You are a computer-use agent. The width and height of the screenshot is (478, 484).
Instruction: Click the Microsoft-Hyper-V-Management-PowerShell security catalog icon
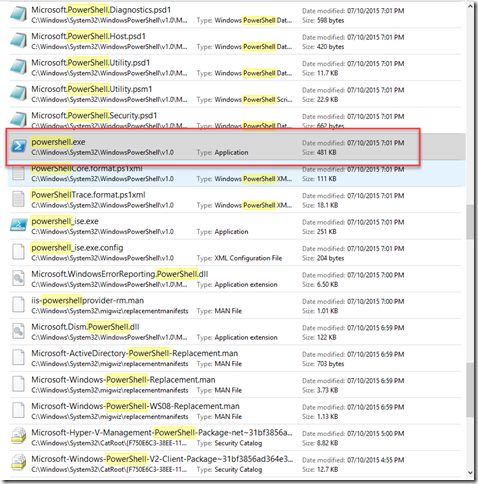click(18, 437)
